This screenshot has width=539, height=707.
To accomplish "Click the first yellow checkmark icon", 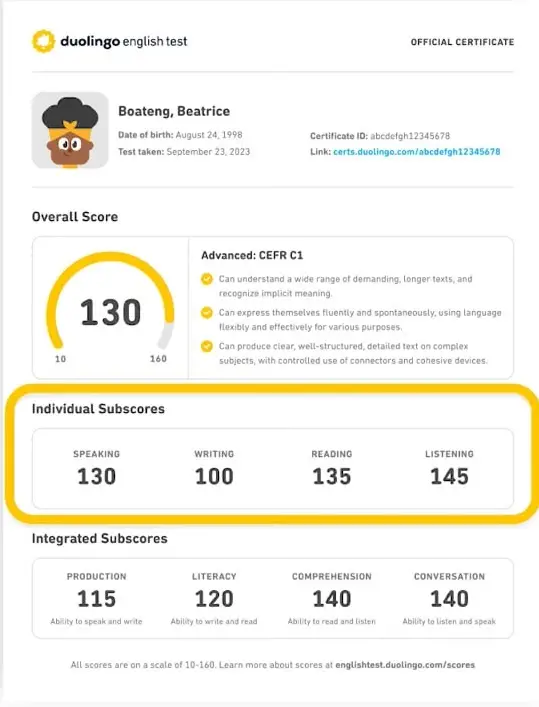I will tap(207, 279).
